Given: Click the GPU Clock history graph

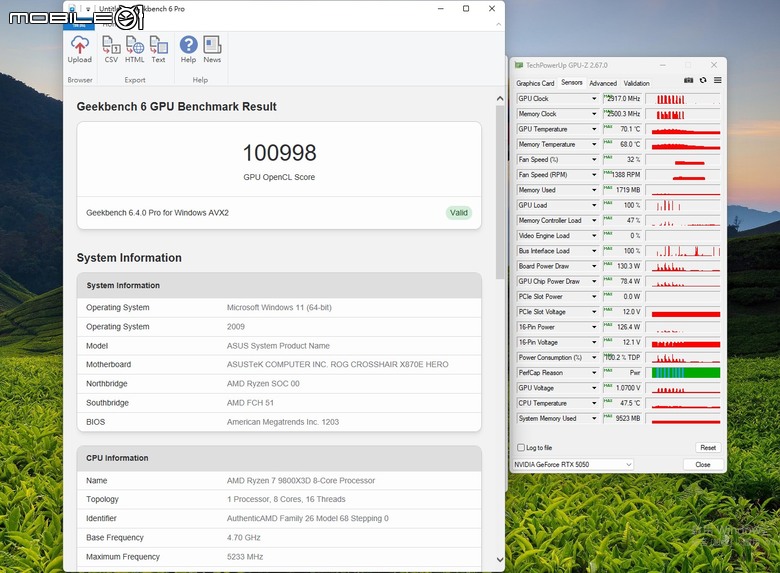Looking at the screenshot, I should (683, 98).
